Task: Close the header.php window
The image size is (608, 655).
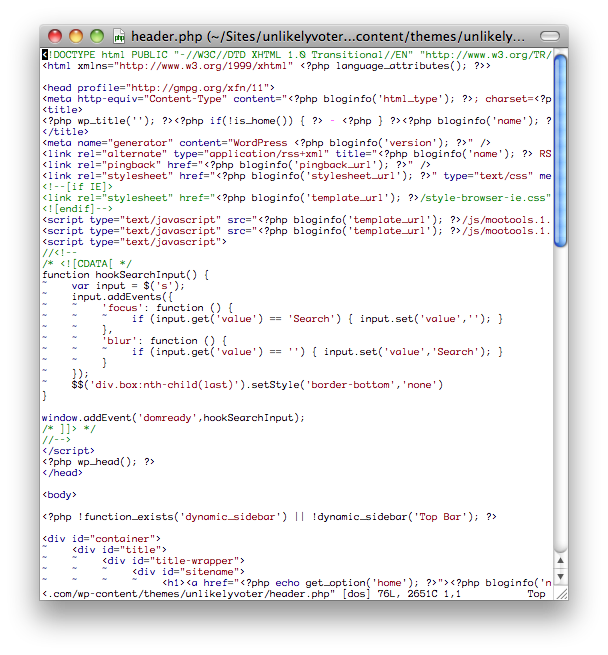Action: (x=55, y=36)
